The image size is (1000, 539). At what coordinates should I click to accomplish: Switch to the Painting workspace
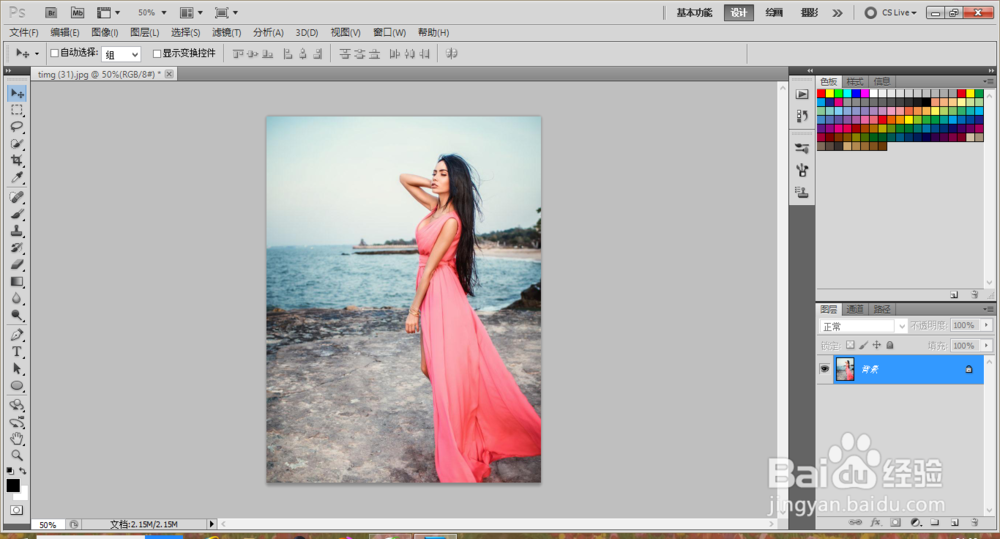coord(774,13)
